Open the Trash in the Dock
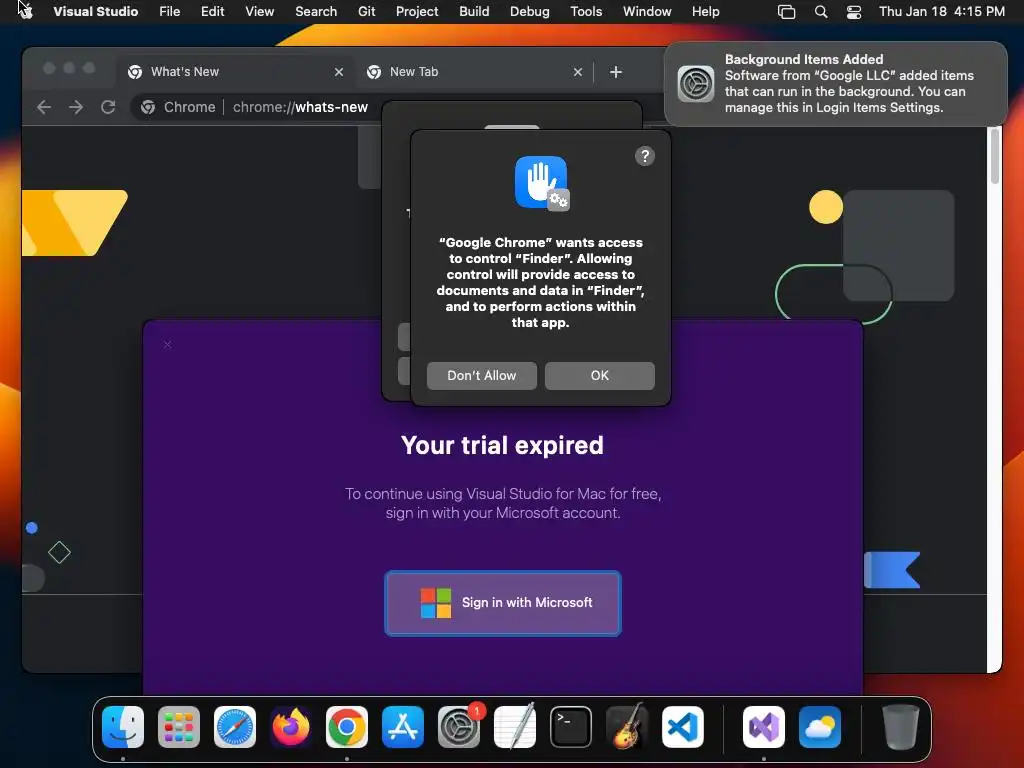This screenshot has width=1024, height=768. click(901, 727)
